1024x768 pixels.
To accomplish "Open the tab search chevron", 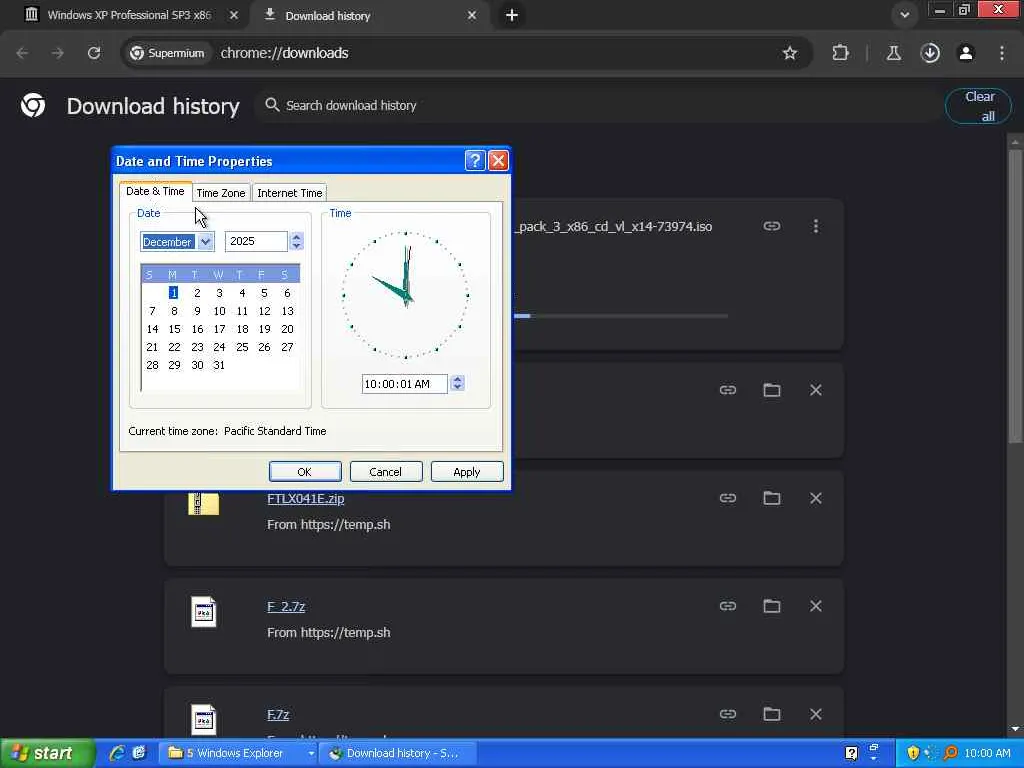I will [904, 14].
